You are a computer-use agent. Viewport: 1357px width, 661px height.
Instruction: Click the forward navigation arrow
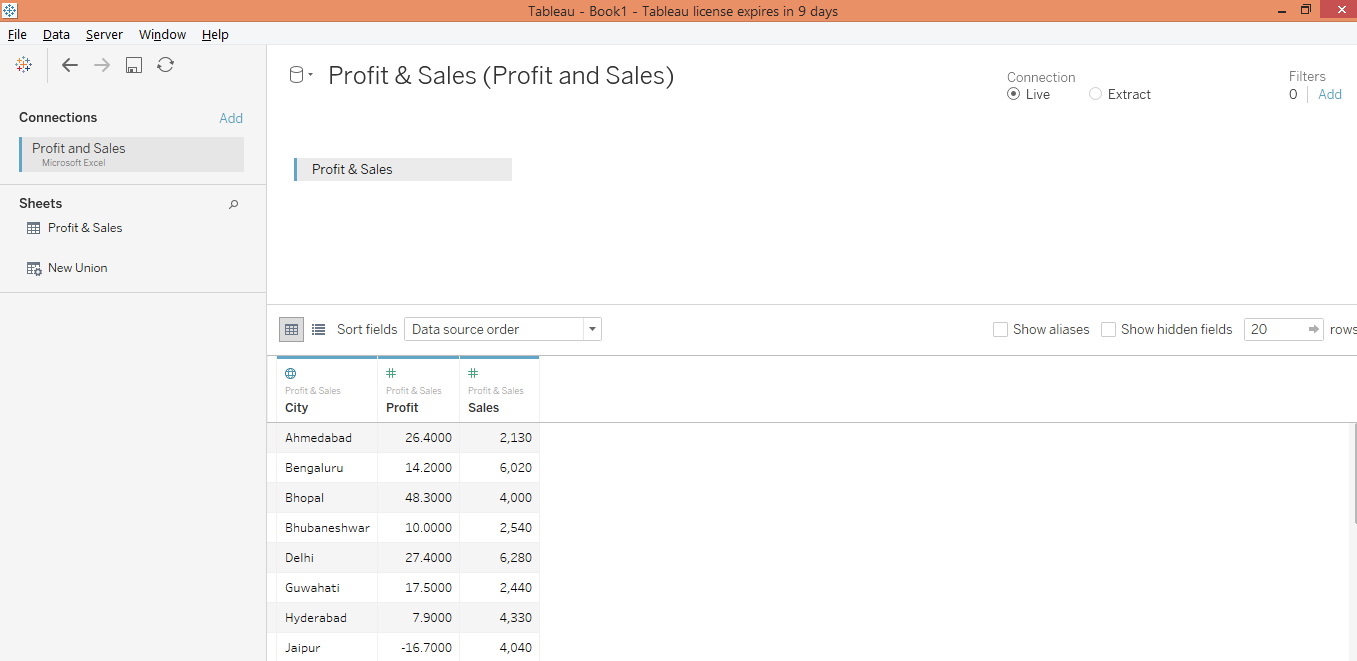[x=100, y=64]
